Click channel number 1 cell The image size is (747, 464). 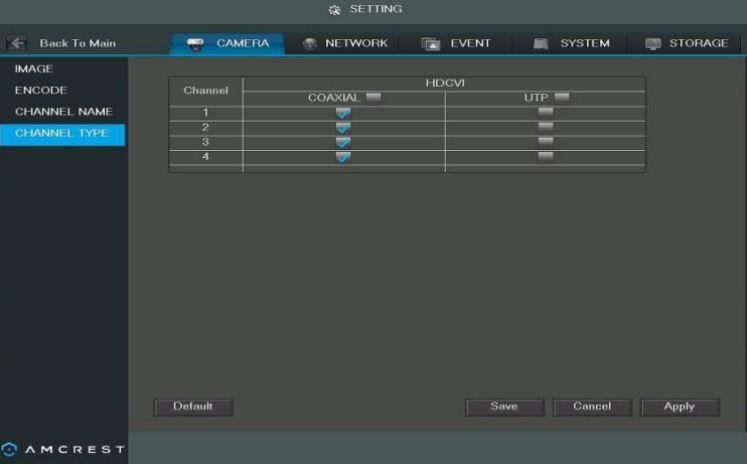tap(206, 113)
